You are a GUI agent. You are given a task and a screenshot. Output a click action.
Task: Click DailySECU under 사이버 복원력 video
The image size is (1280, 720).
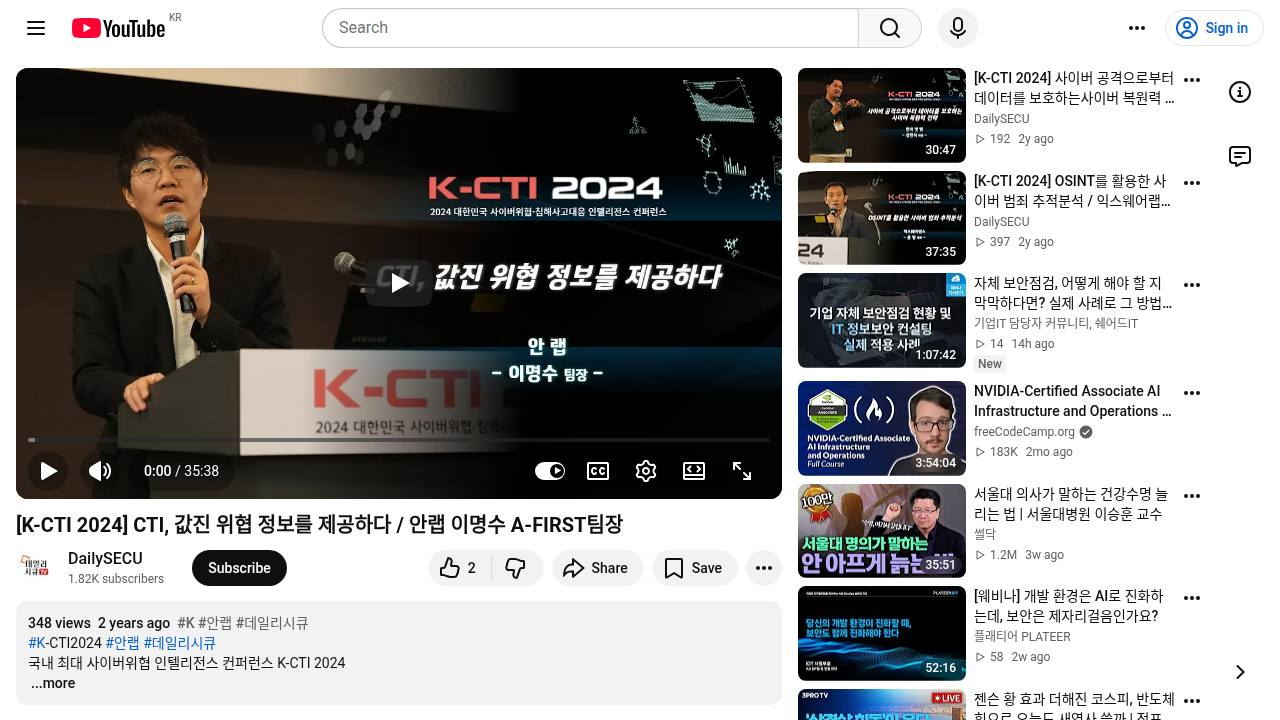pos(1001,119)
